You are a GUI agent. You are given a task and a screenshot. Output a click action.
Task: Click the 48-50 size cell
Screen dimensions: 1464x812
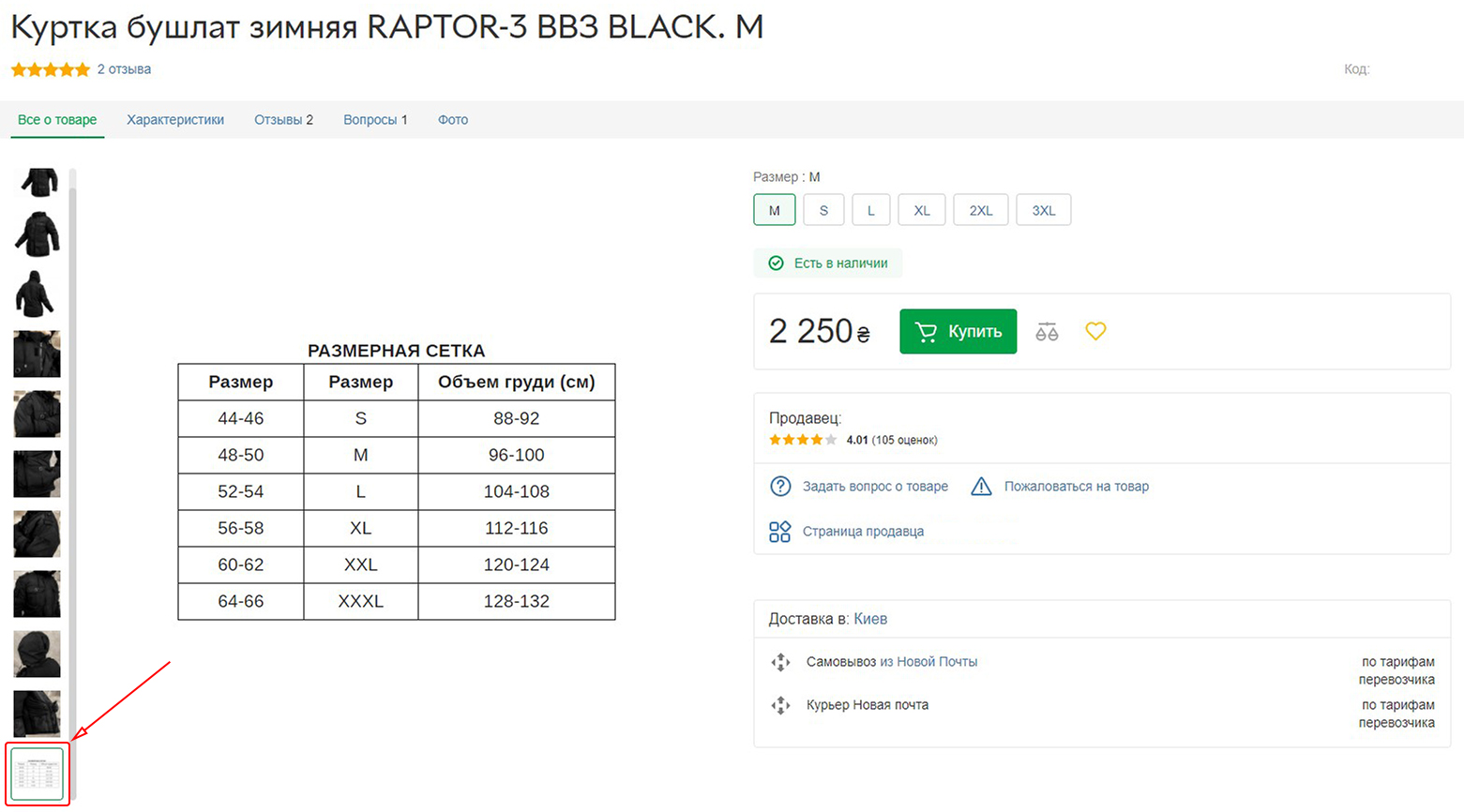(x=241, y=455)
